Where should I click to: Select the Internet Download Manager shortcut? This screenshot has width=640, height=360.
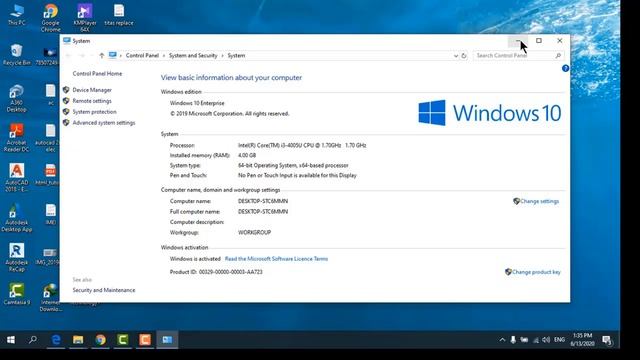tap(51, 298)
